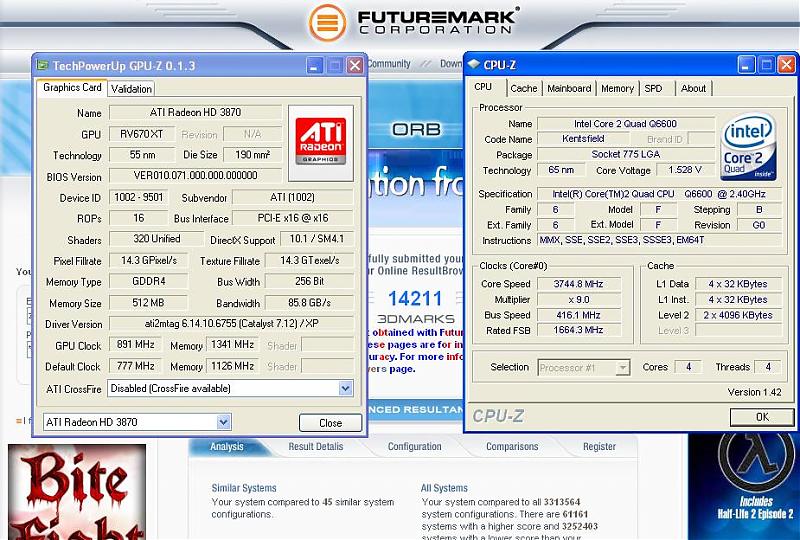Screen dimensions: 800x540
Task: Click the Similar Systems heading
Action: pos(244,488)
